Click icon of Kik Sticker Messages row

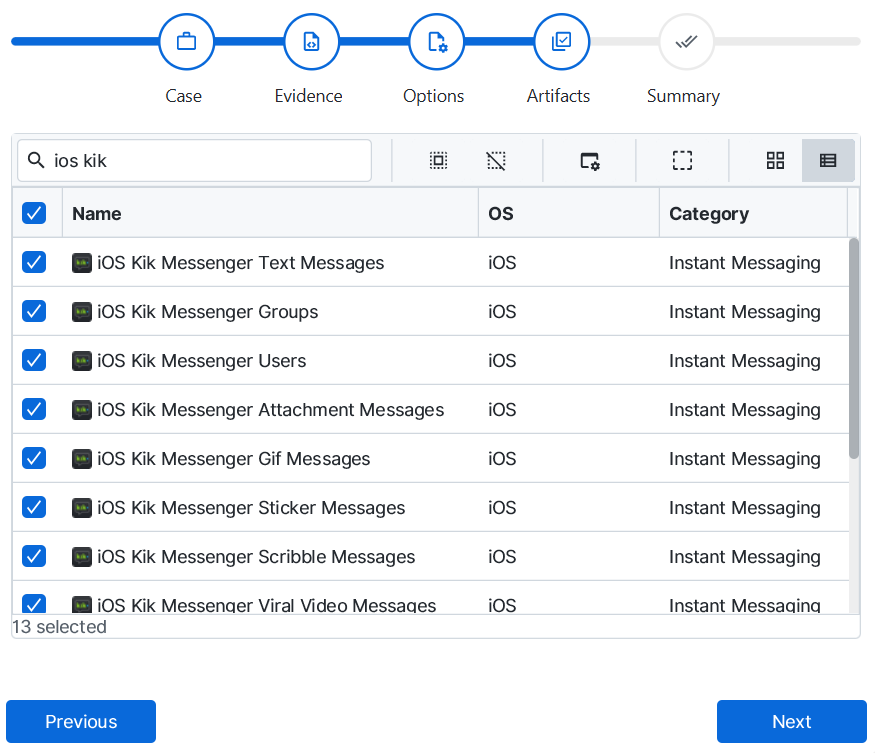coord(82,508)
